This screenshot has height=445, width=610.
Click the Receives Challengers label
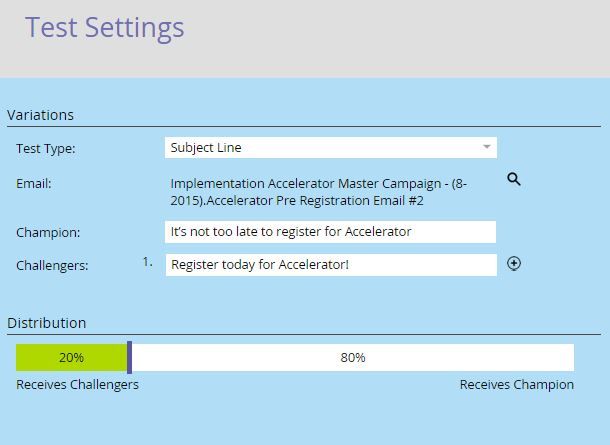click(77, 385)
